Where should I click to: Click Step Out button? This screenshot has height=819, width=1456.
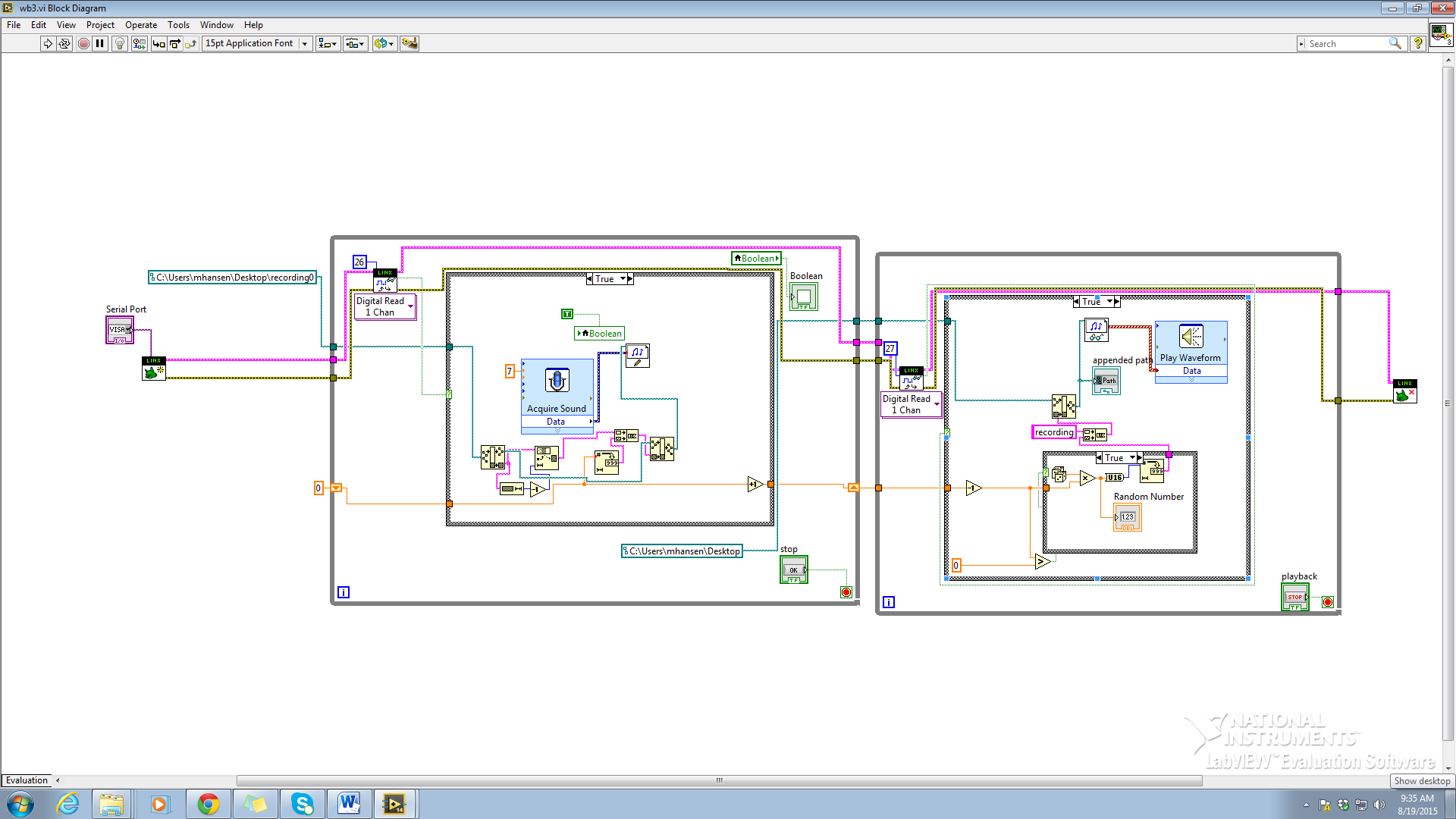pyautogui.click(x=191, y=43)
